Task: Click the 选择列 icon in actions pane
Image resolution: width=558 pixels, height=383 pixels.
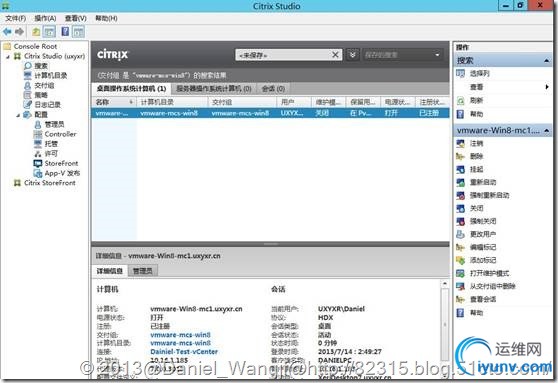Action: 460,73
